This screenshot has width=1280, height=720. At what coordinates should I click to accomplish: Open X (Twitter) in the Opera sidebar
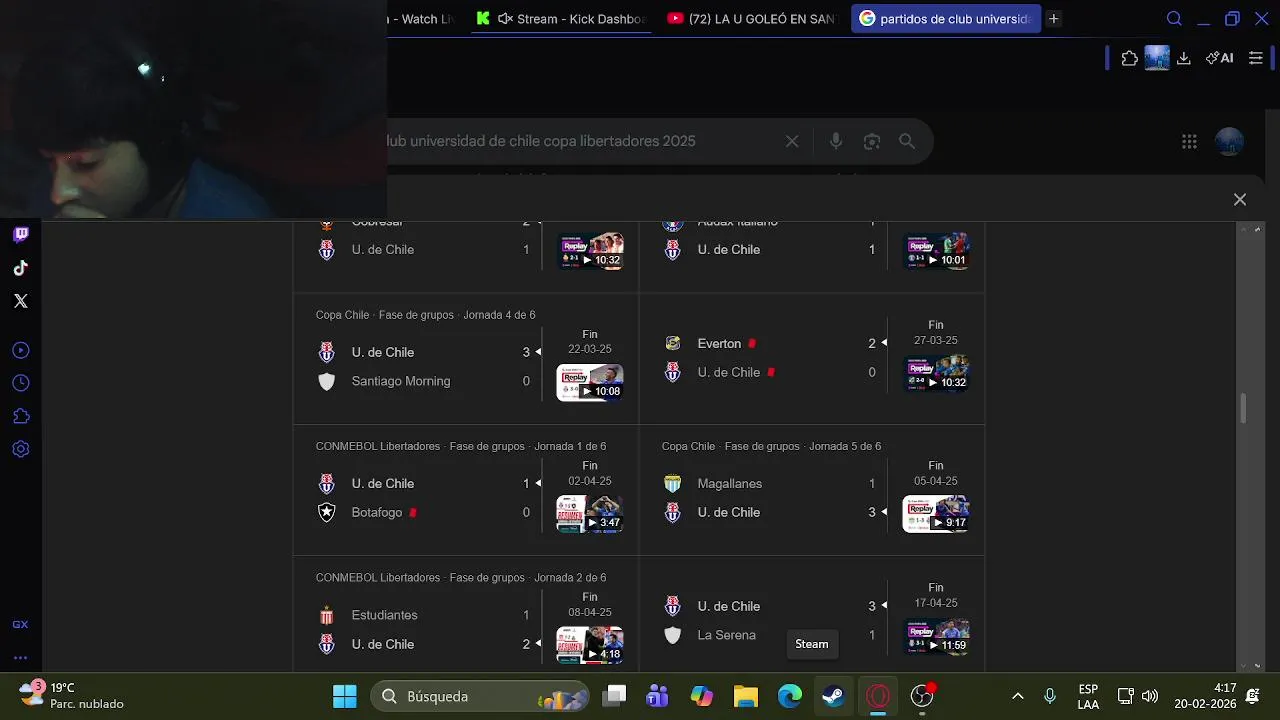[x=21, y=301]
